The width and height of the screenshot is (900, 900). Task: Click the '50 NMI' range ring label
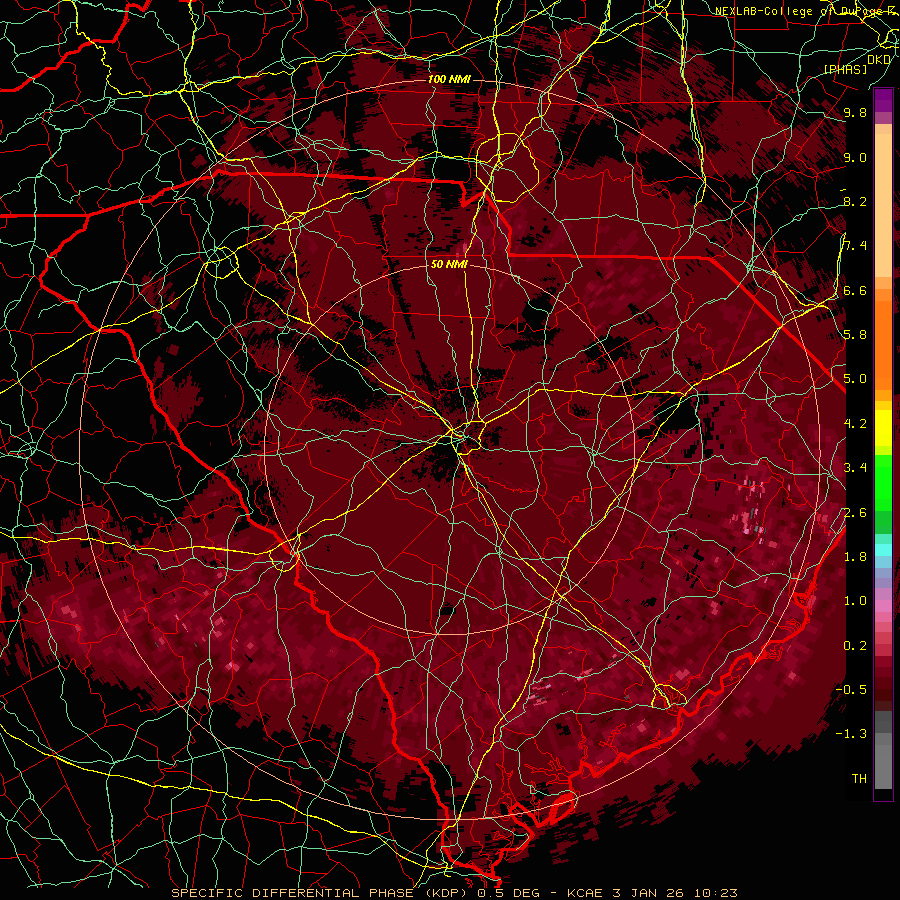pyautogui.click(x=449, y=264)
